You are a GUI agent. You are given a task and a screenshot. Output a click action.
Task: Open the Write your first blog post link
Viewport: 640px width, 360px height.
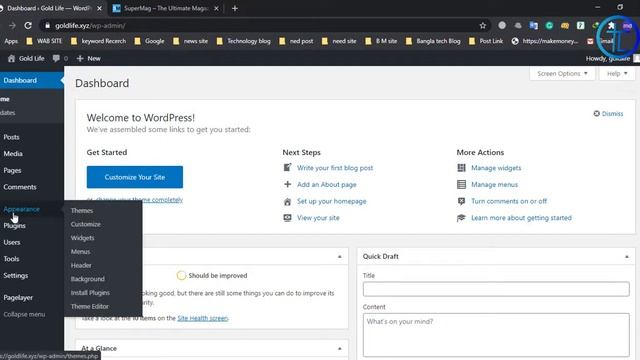335,168
